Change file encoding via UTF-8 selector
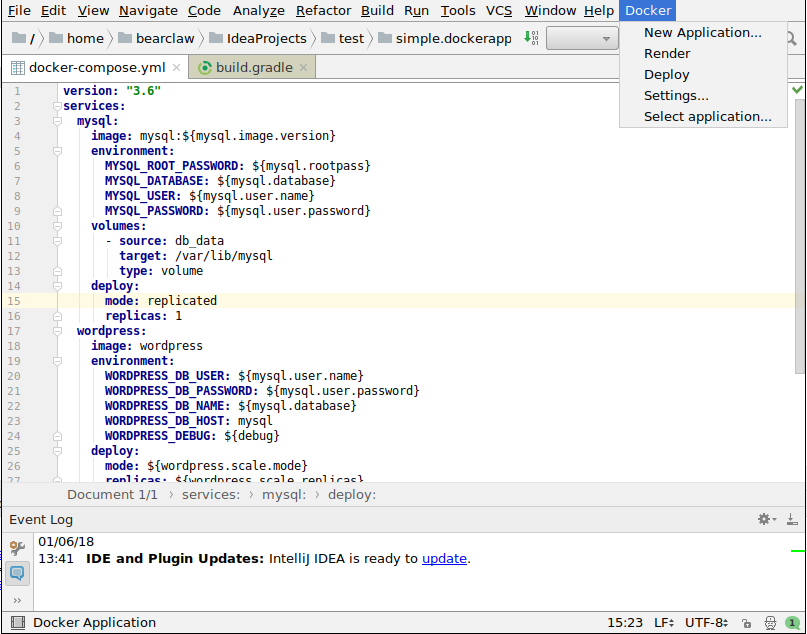The width and height of the screenshot is (807, 634). pos(707,623)
